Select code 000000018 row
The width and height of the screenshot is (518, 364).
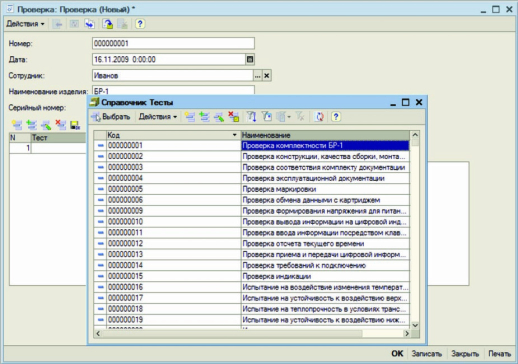251,309
